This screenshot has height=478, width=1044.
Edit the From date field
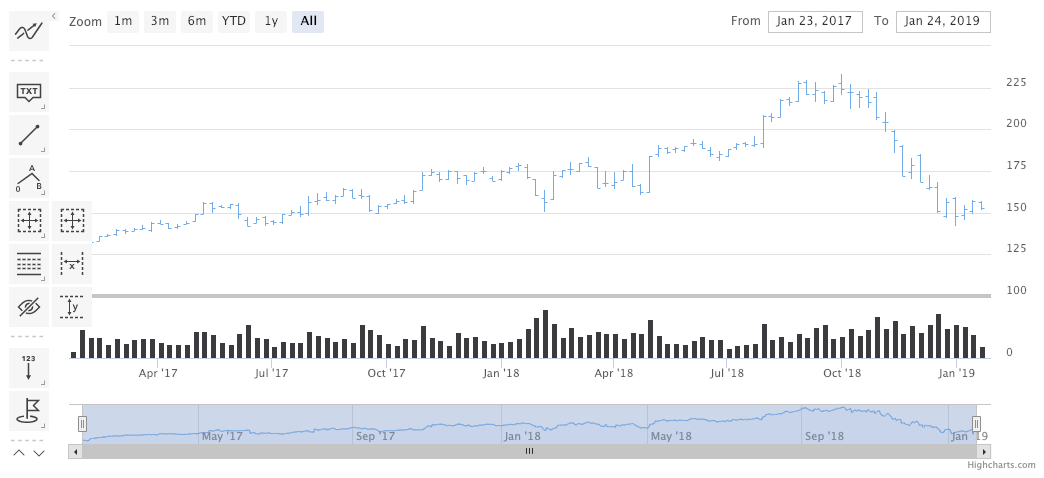pyautogui.click(x=815, y=21)
